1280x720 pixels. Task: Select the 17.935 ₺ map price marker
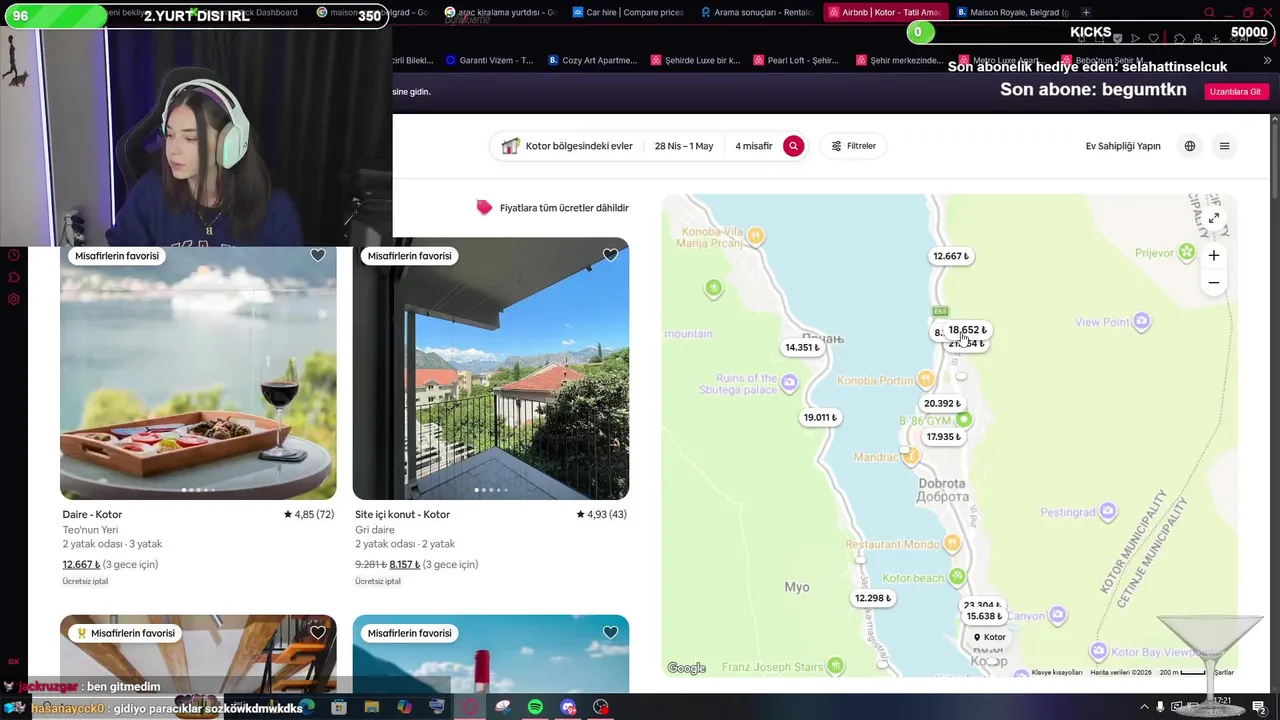click(x=944, y=437)
